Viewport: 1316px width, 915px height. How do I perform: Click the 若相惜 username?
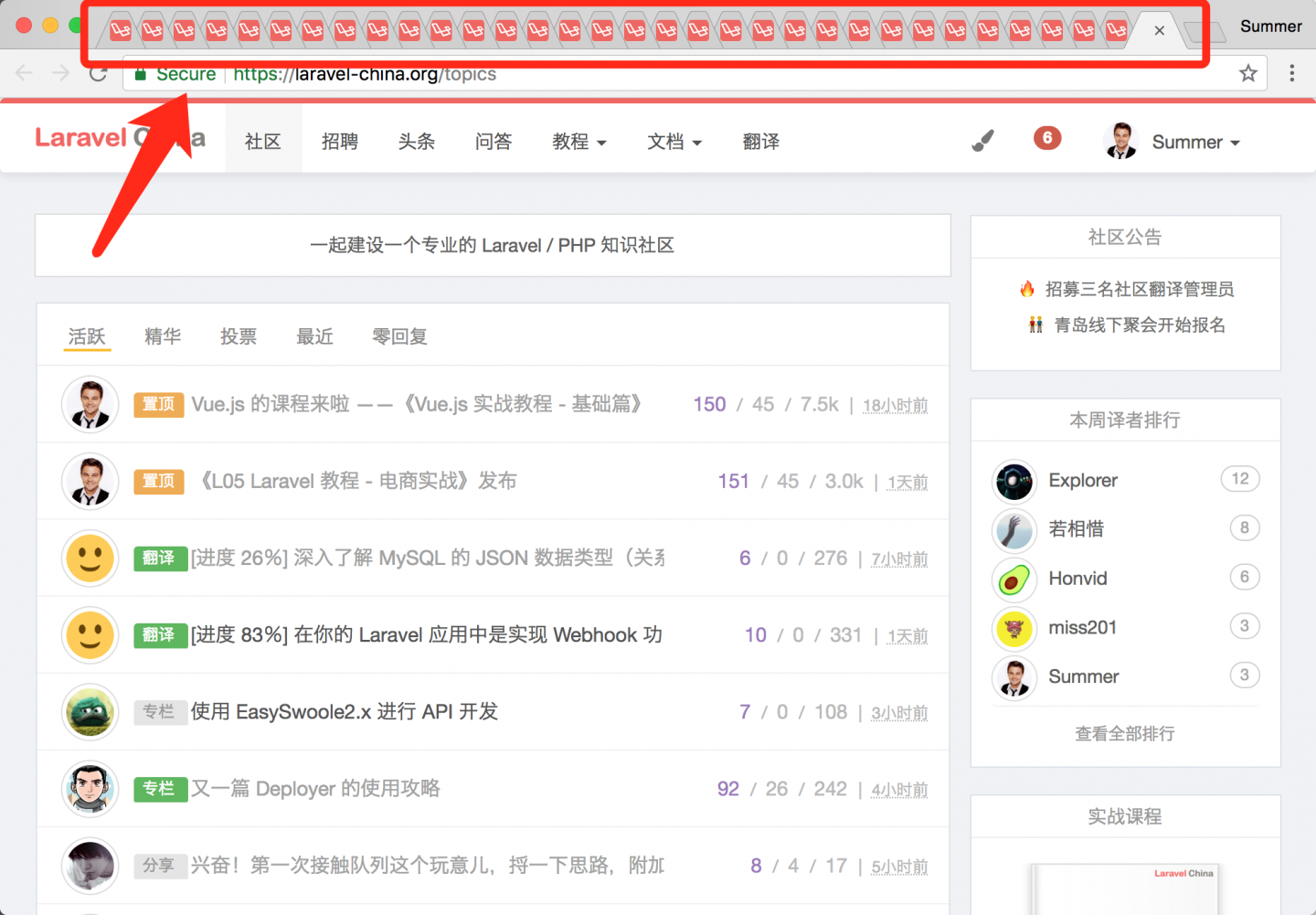[1077, 529]
